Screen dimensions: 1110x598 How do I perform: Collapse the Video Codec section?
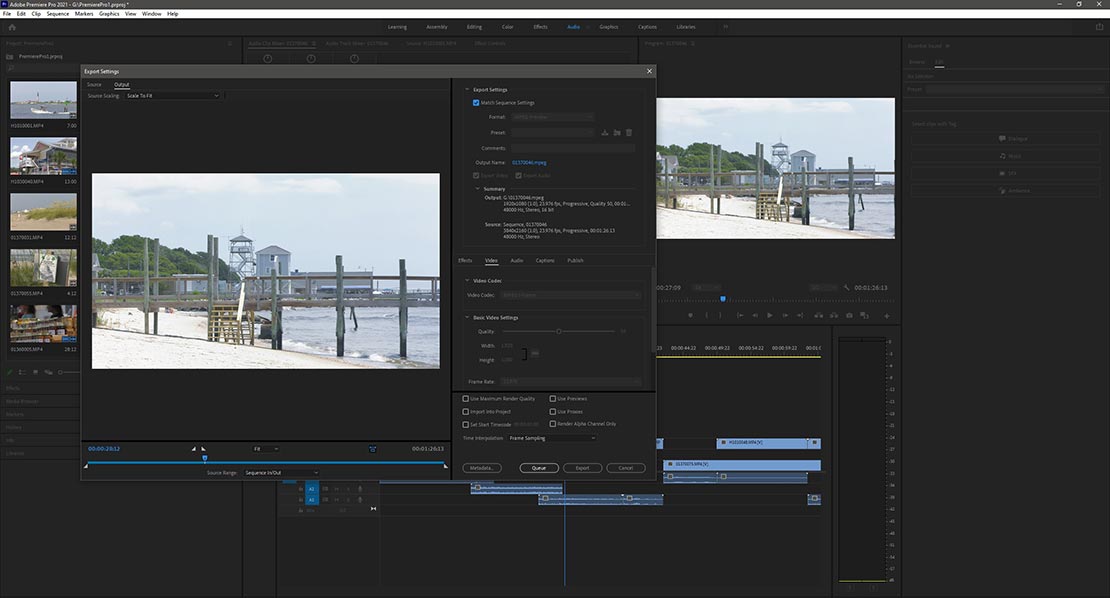point(467,281)
